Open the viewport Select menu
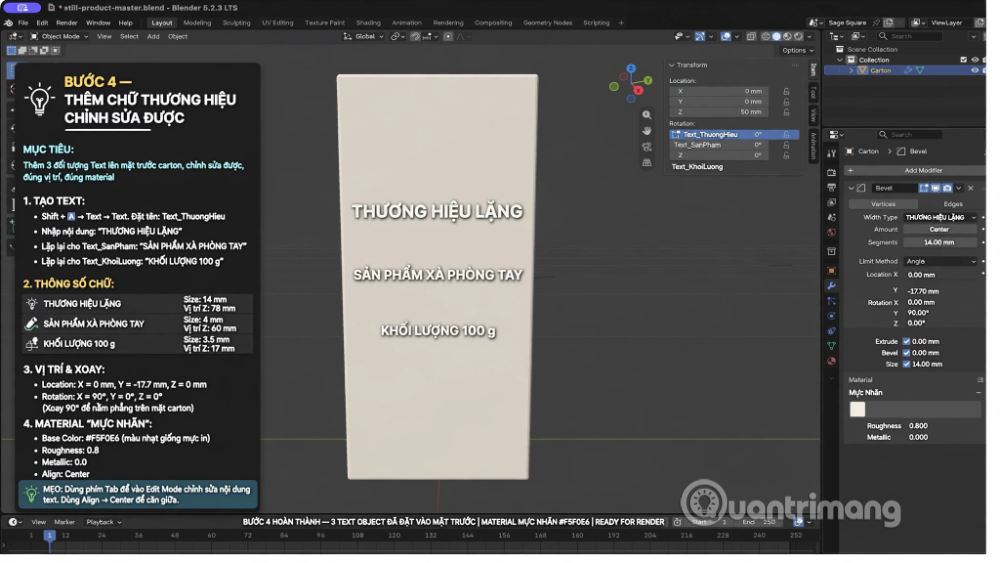 click(x=129, y=36)
